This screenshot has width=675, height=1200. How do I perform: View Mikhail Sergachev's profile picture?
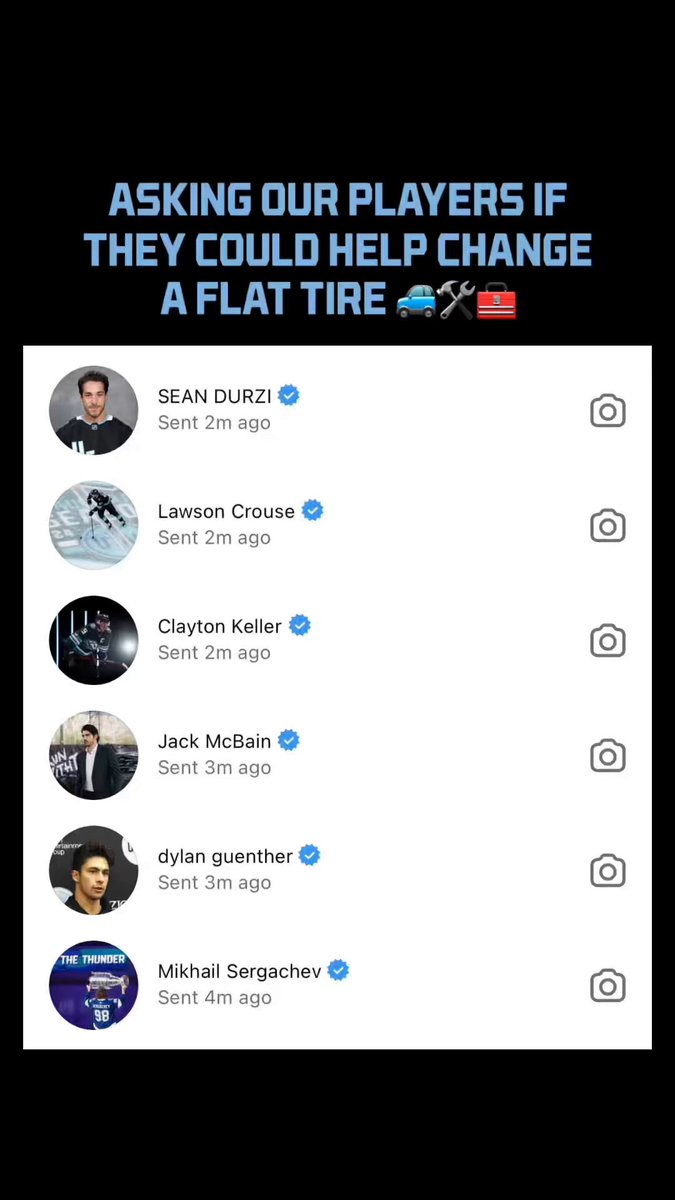94,985
